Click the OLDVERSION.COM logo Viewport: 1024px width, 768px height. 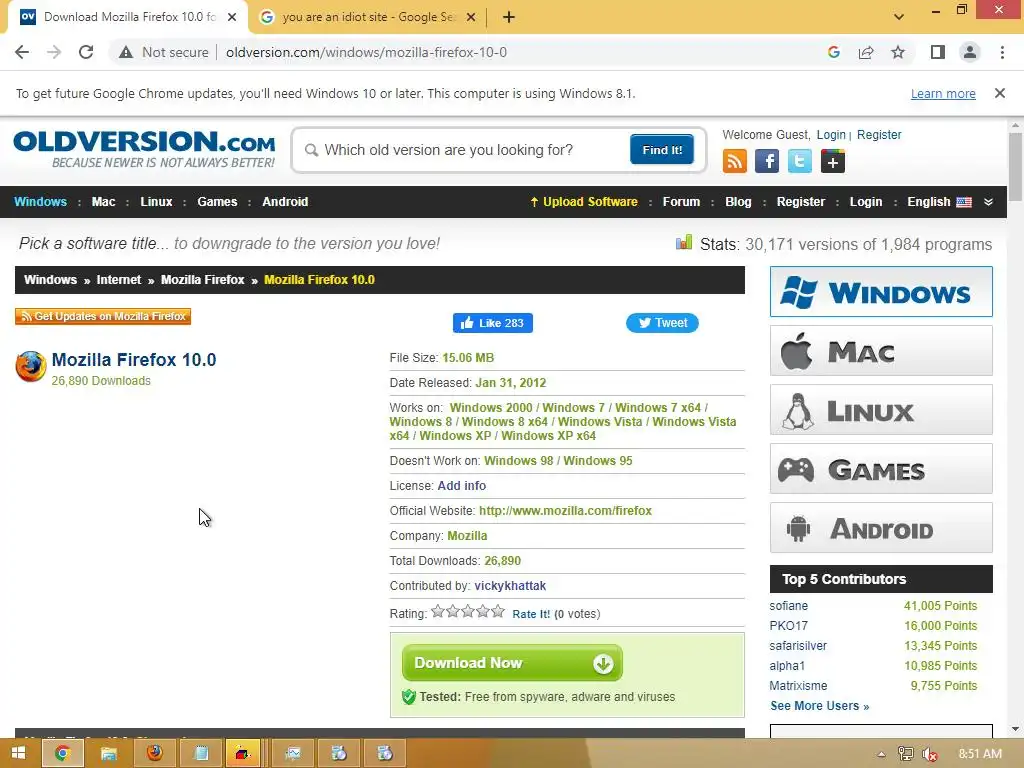point(144,150)
